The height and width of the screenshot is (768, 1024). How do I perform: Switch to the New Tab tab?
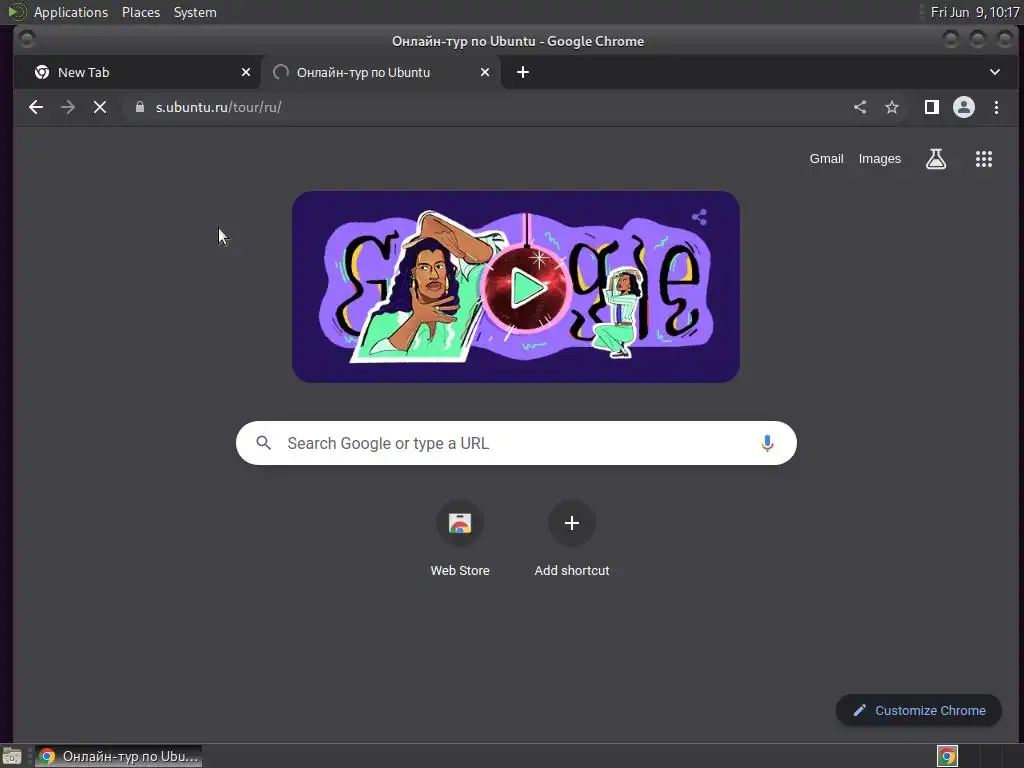tap(137, 72)
